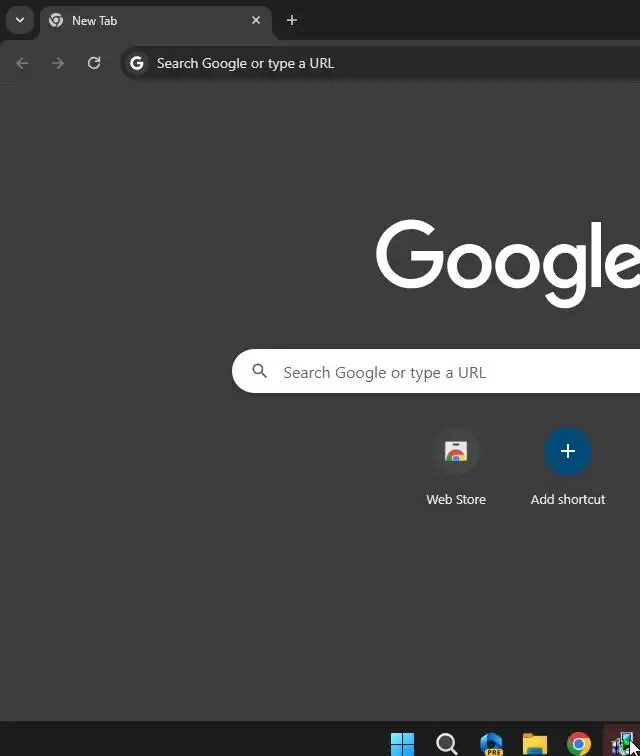The image size is (640, 756).
Task: Focus the address bar URL field
Action: pyautogui.click(x=381, y=63)
